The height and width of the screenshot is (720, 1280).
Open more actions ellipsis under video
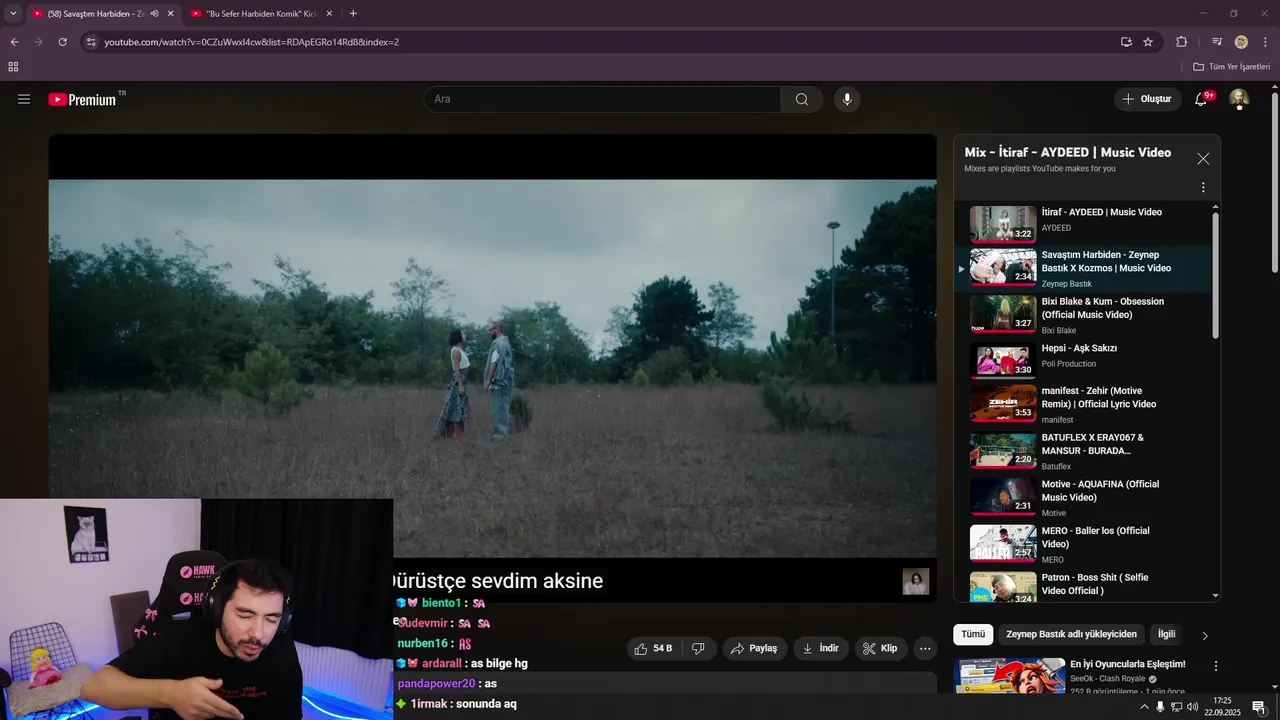[925, 648]
